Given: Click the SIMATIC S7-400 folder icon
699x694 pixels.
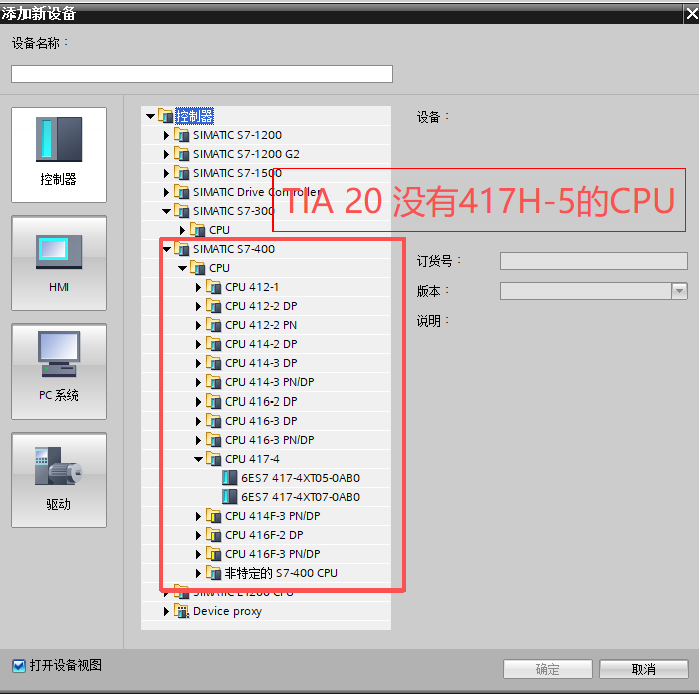Looking at the screenshot, I should (x=181, y=249).
